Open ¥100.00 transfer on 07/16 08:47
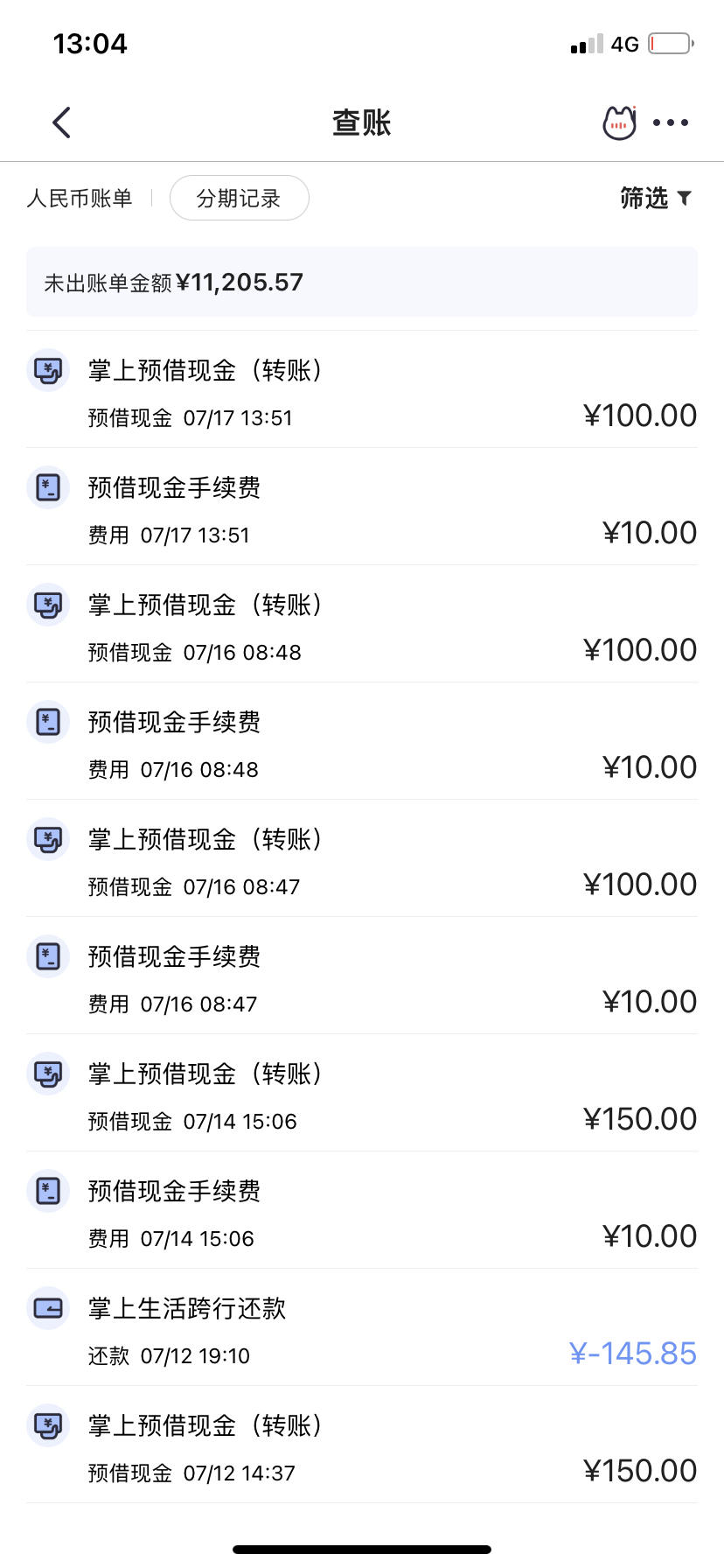 (x=362, y=858)
